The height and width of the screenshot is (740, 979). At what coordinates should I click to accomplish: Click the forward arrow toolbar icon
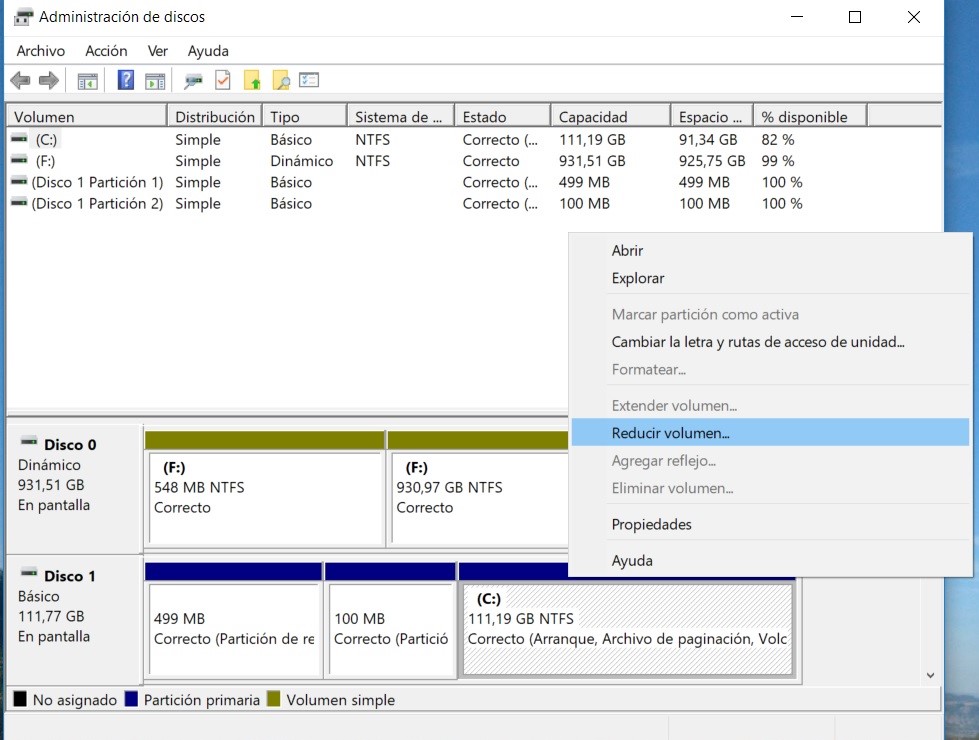click(x=48, y=81)
